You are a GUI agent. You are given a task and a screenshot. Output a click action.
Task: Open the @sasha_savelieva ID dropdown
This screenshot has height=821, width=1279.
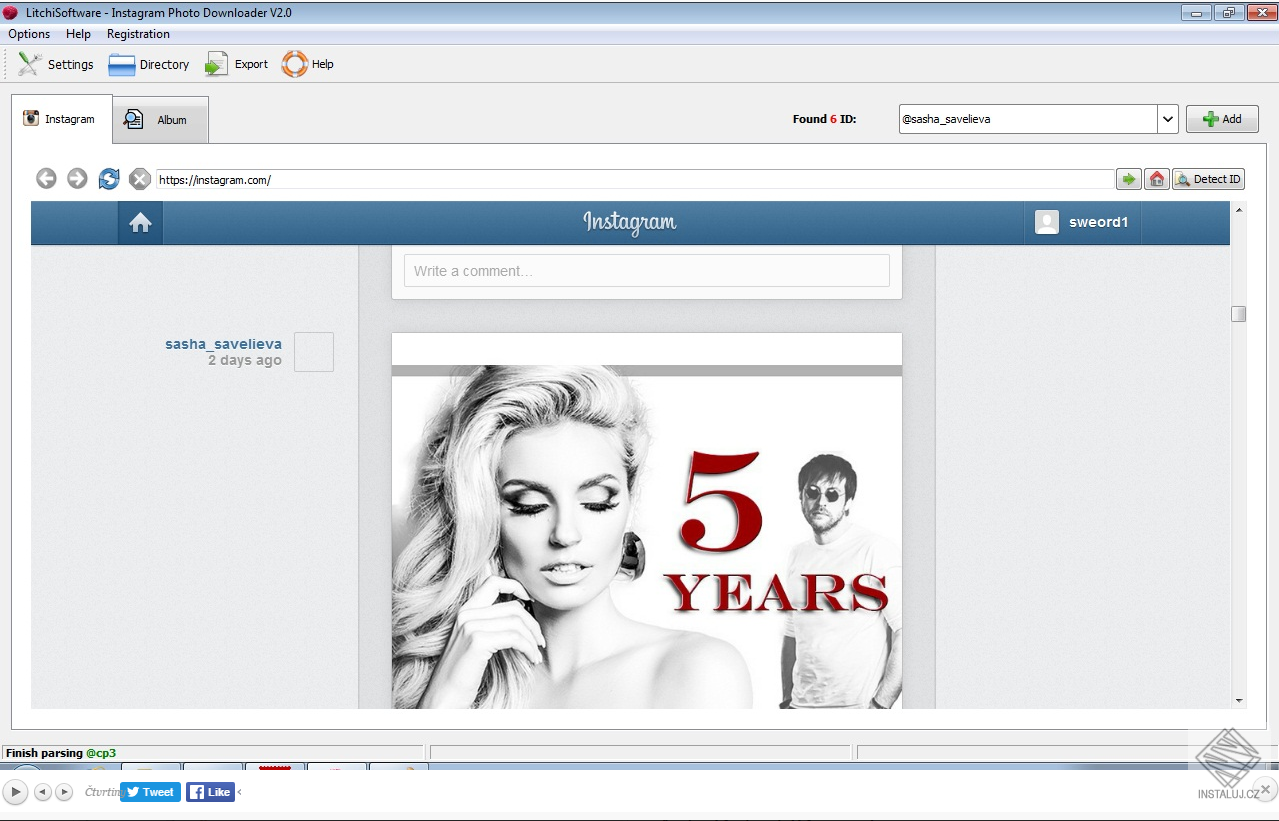1167,118
